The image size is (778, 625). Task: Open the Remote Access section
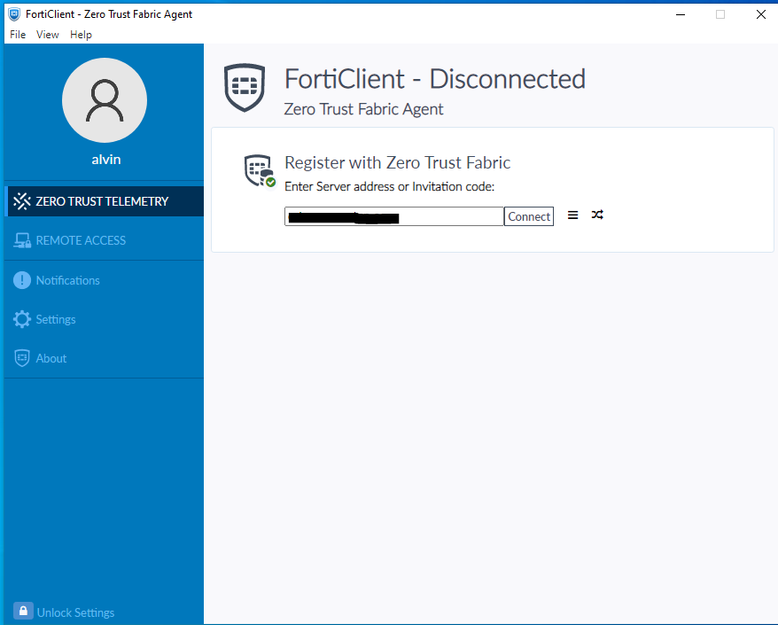coord(104,241)
